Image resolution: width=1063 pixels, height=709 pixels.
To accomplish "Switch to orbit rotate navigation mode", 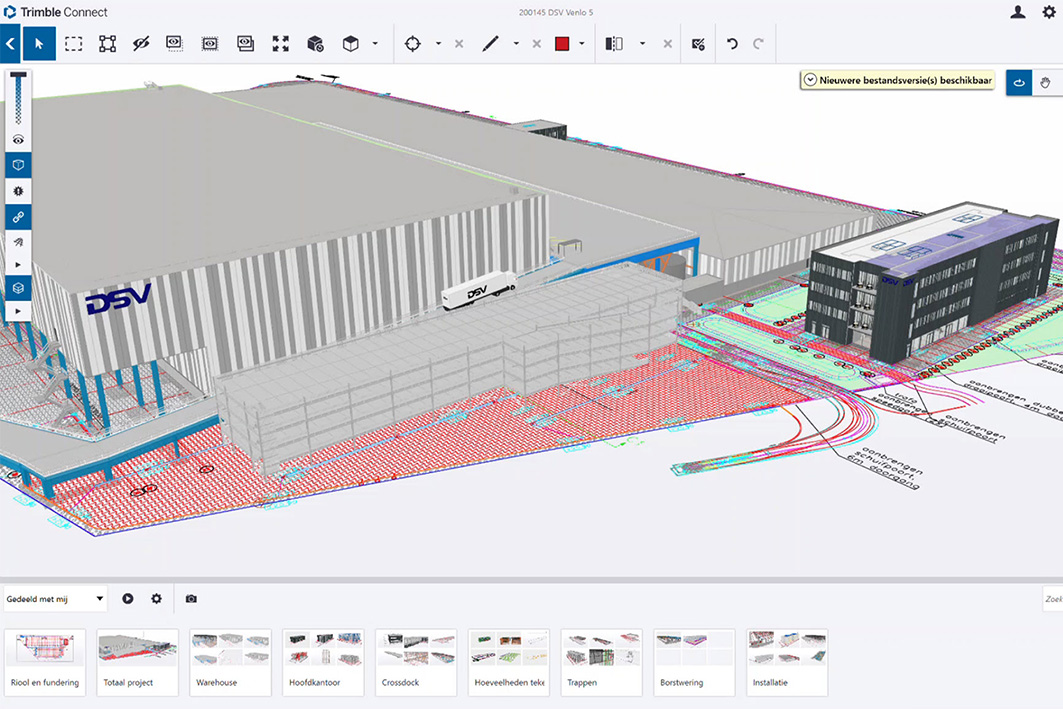I will click(1019, 83).
